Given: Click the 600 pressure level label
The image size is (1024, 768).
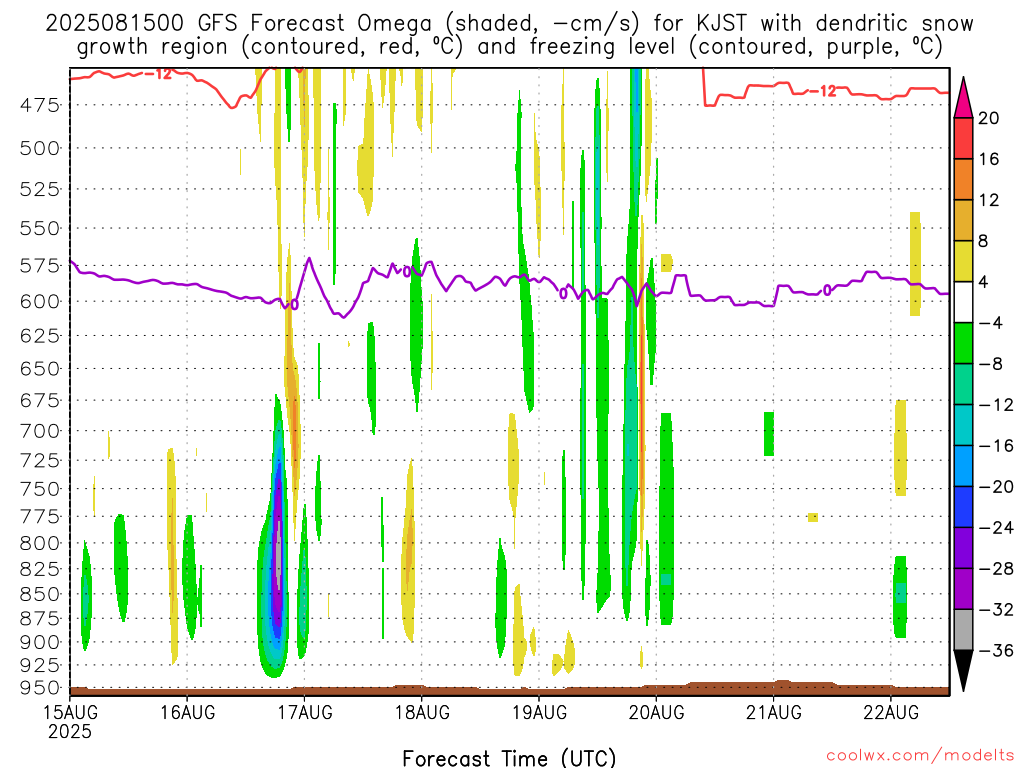Looking at the screenshot, I should click(40, 302).
